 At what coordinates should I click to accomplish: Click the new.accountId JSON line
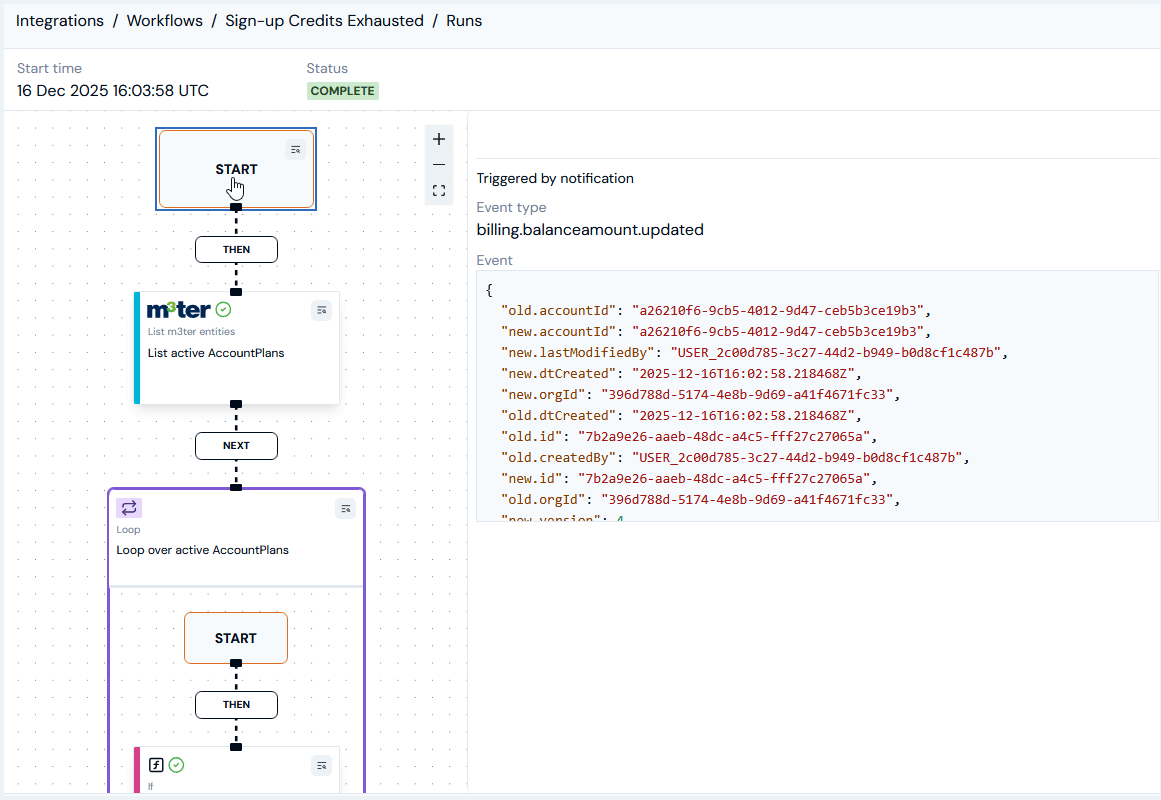(x=715, y=332)
